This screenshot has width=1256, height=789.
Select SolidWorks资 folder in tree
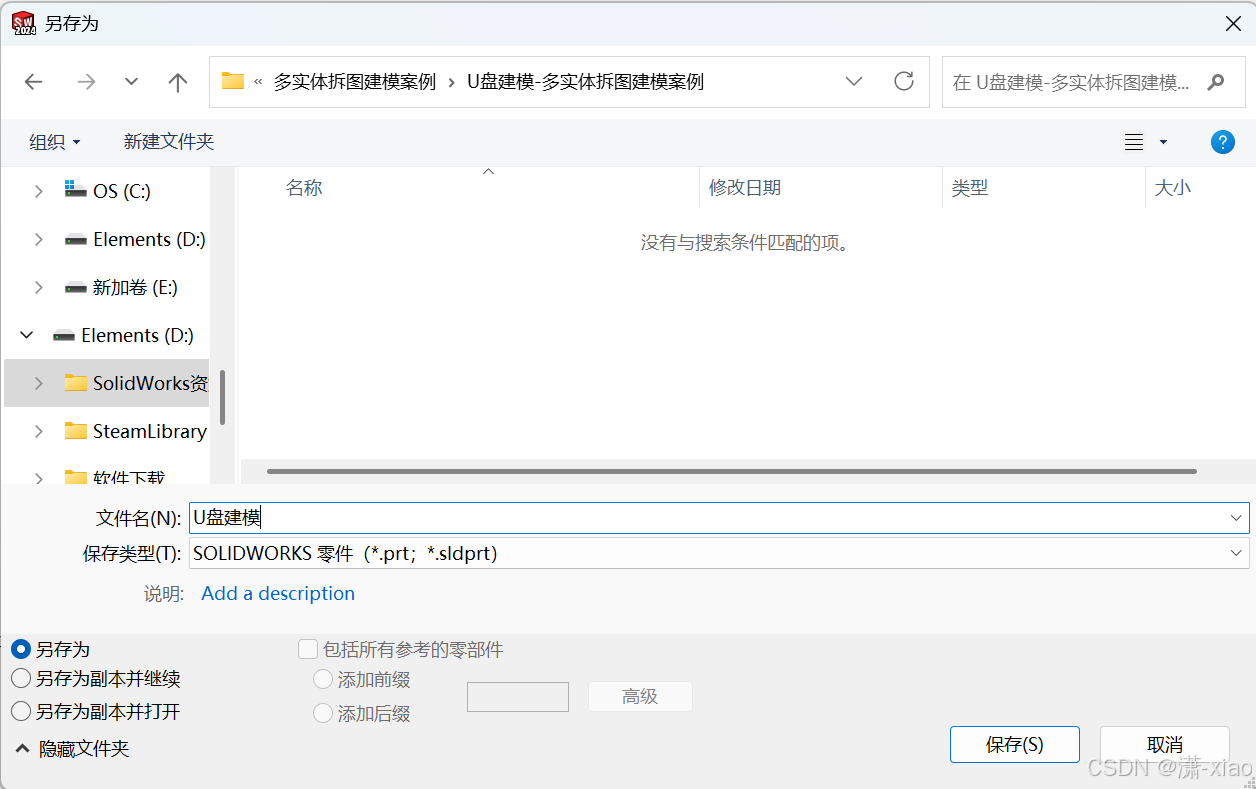tap(136, 383)
